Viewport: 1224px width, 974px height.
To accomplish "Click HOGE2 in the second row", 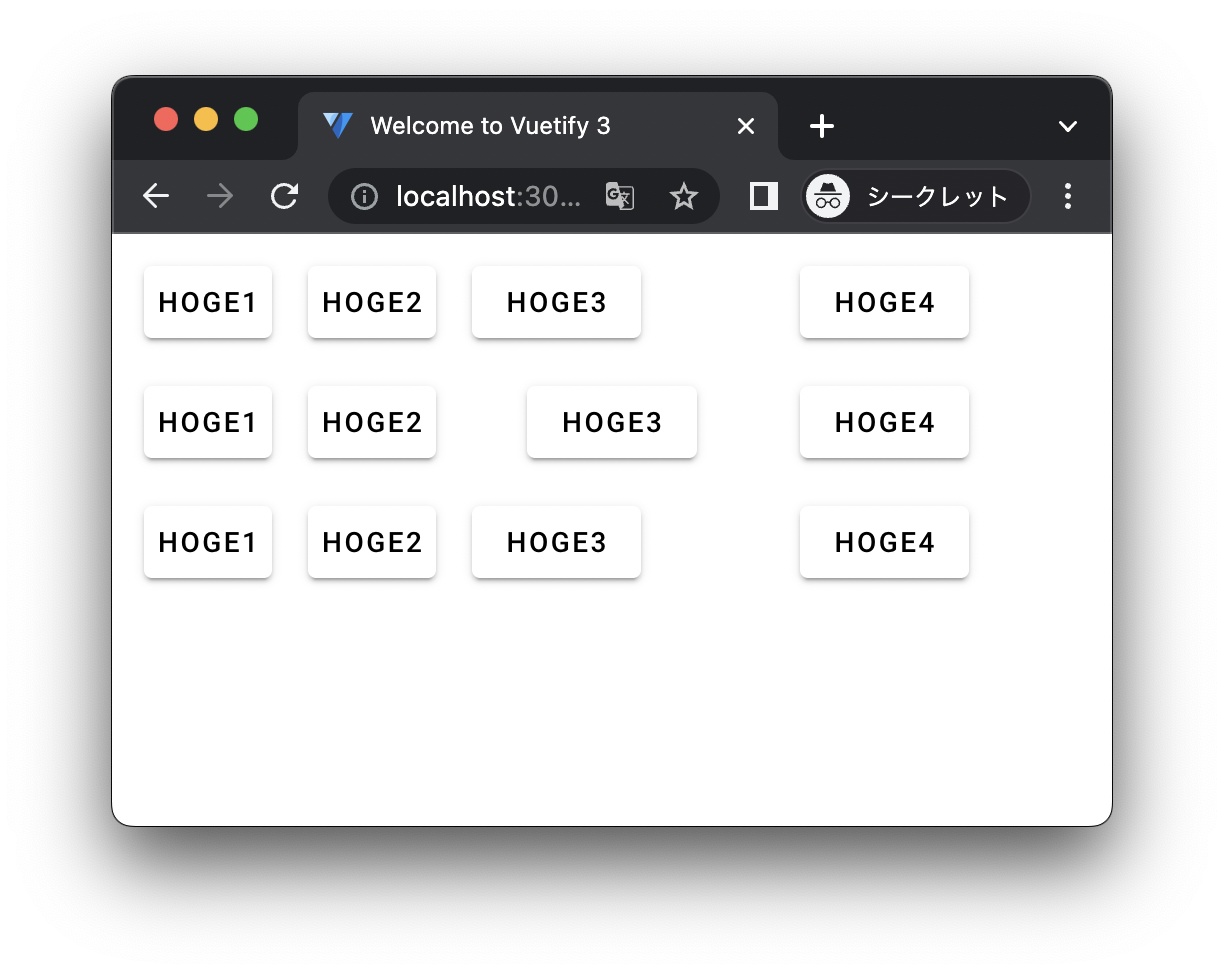I will coord(372,422).
